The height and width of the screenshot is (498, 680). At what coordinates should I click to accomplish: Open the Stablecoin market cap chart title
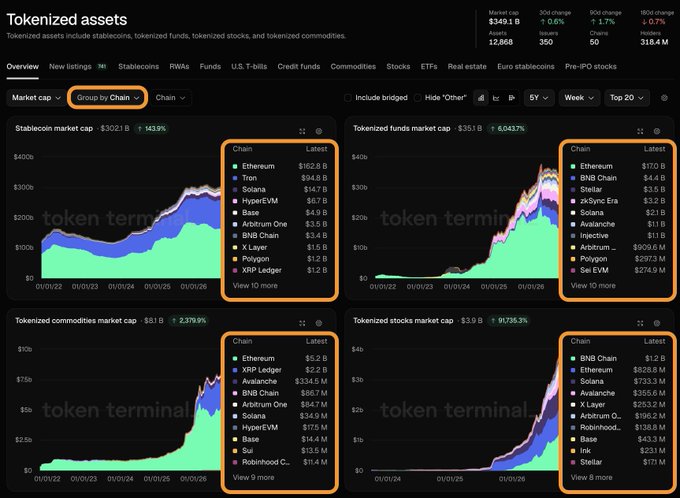(x=54, y=128)
